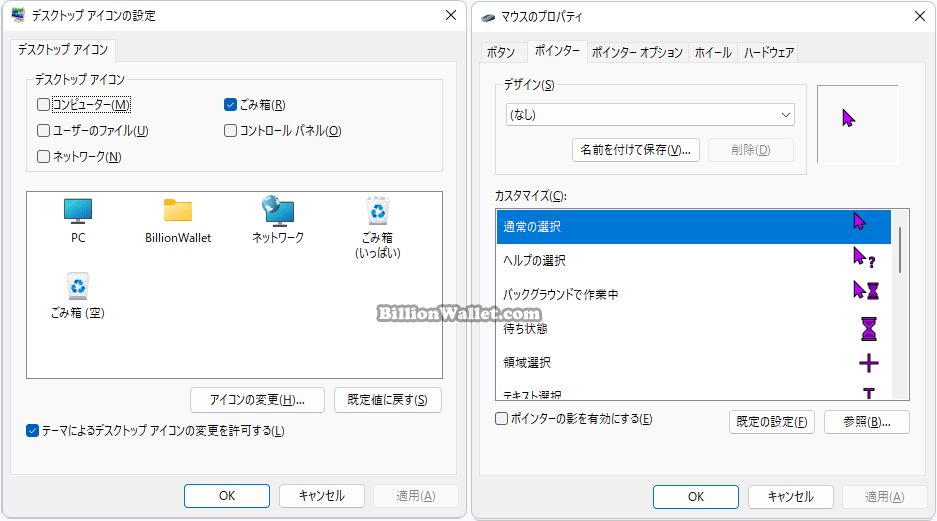Image resolution: width=937 pixels, height=521 pixels.
Task: Close the デスクトップ アイコンの設定 window
Action: (x=451, y=15)
